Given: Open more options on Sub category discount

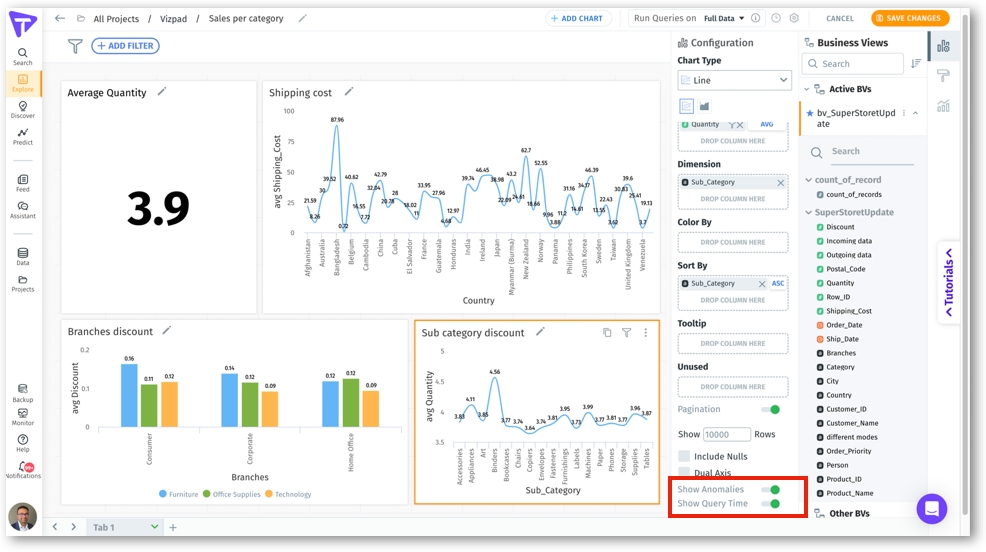Looking at the screenshot, I should (x=646, y=333).
